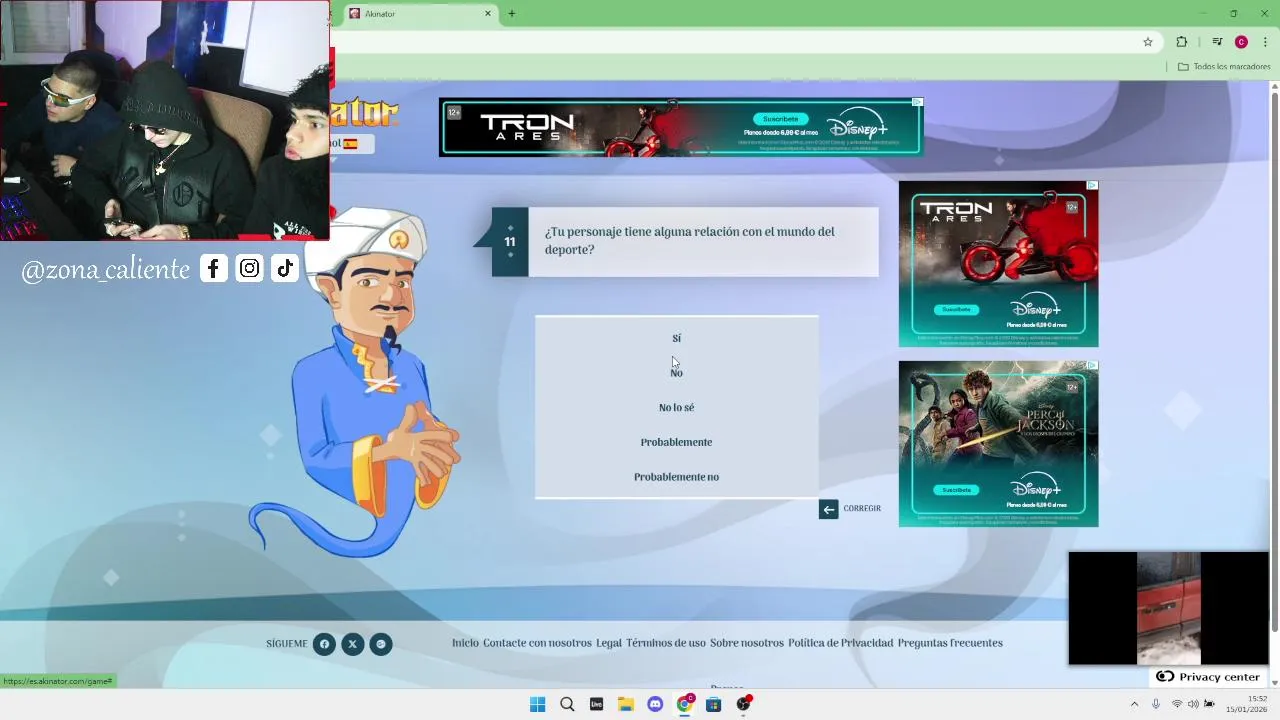1280x720 pixels.
Task: Open Discord from the taskbar
Action: [655, 704]
